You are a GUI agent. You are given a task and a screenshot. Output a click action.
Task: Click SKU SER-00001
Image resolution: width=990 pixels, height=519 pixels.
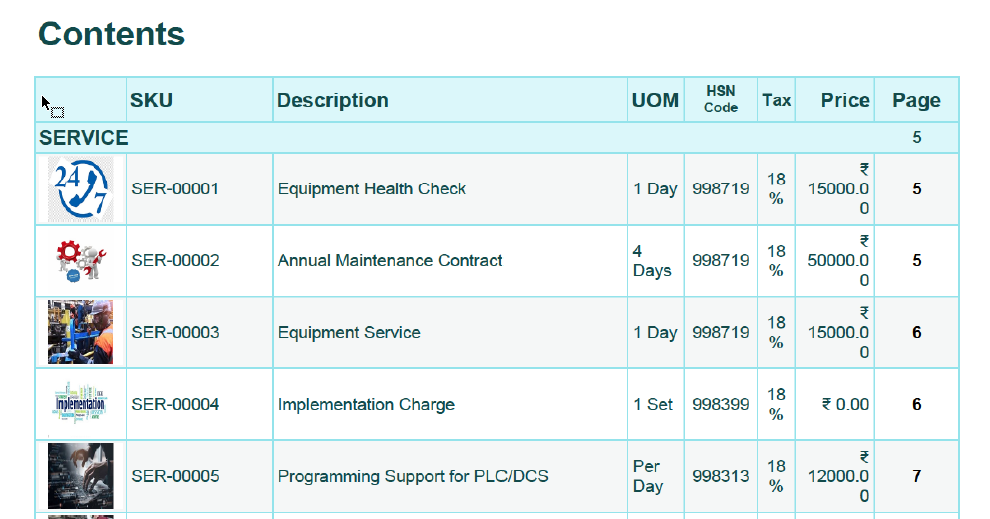(x=175, y=189)
